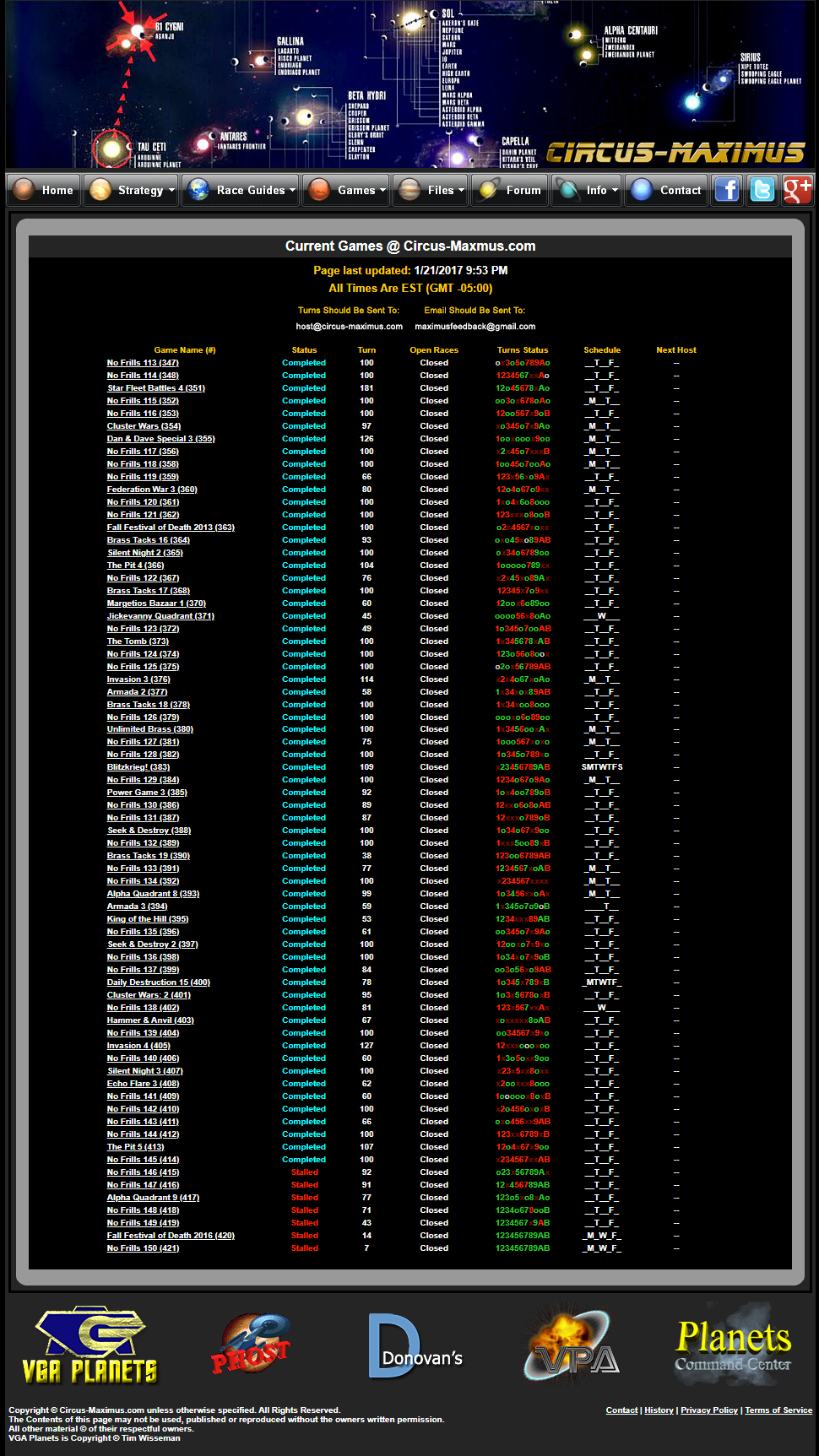This screenshot has width=819, height=1456.
Task: Click the ringed planet icon beside Forum
Action: coord(488,190)
